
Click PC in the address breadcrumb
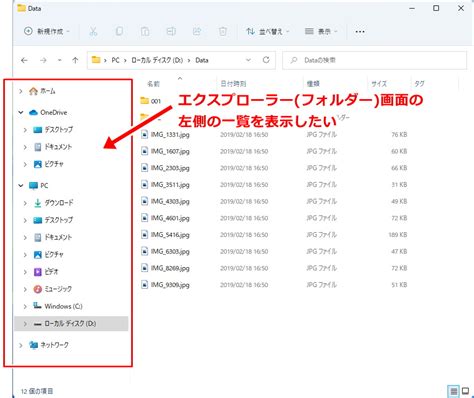click(115, 60)
